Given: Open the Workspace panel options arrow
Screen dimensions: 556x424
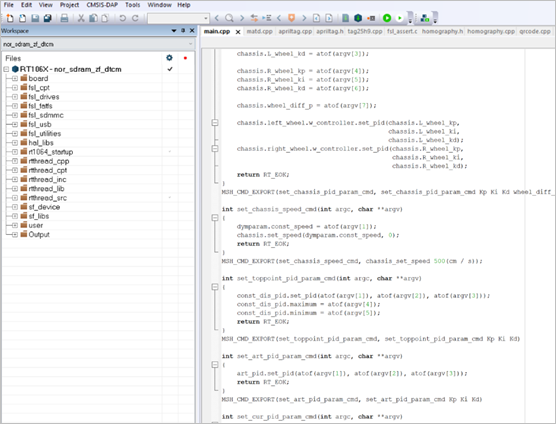Looking at the screenshot, I should [174, 31].
